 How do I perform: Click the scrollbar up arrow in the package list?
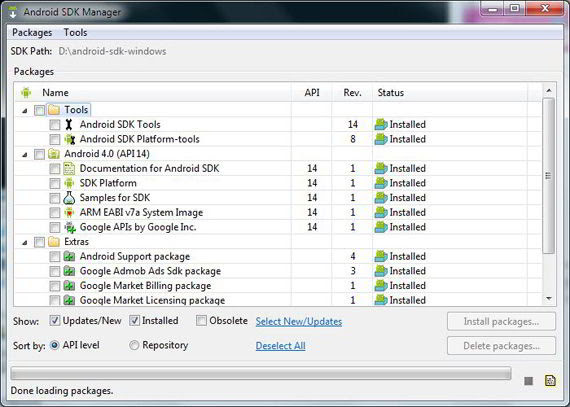[x=549, y=90]
